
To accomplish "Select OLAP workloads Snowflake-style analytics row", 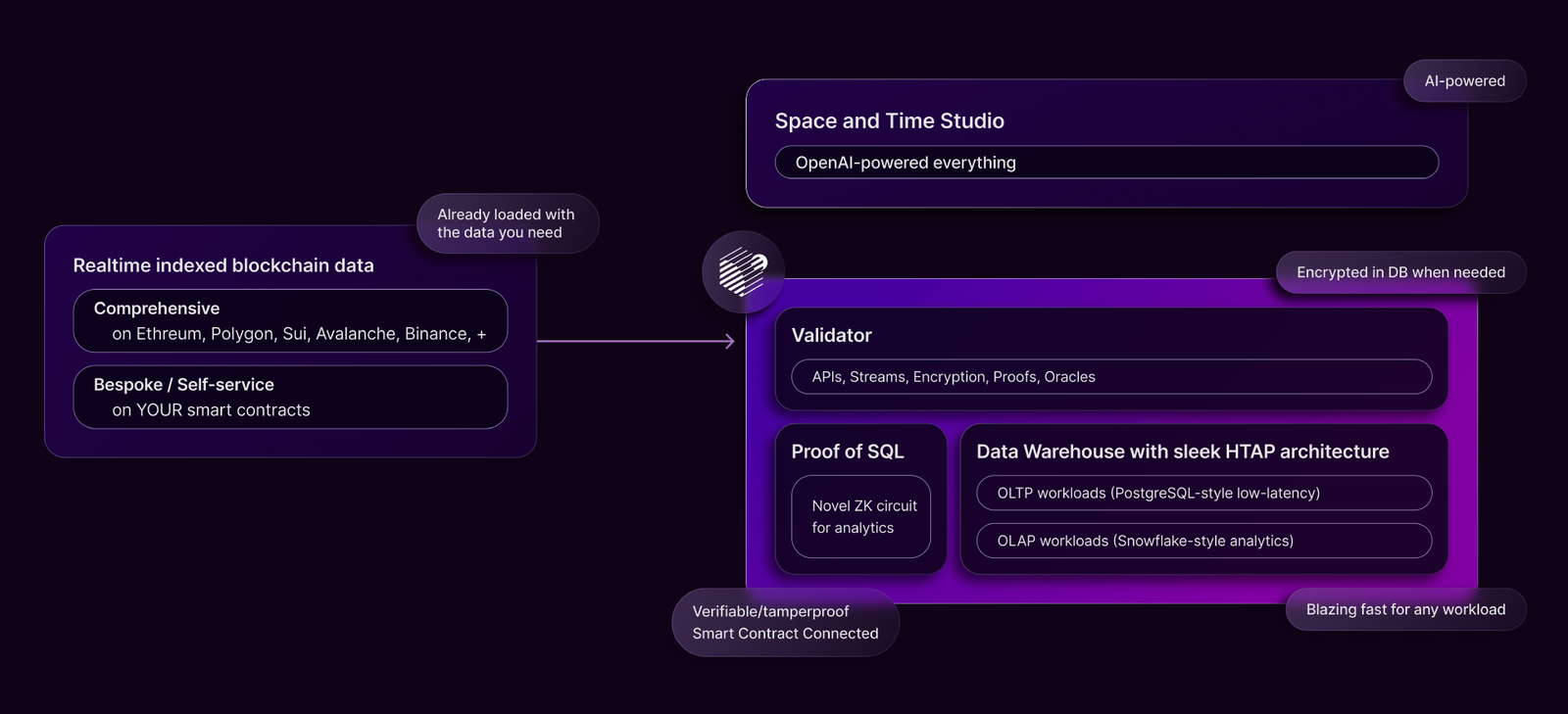I will (x=1203, y=541).
